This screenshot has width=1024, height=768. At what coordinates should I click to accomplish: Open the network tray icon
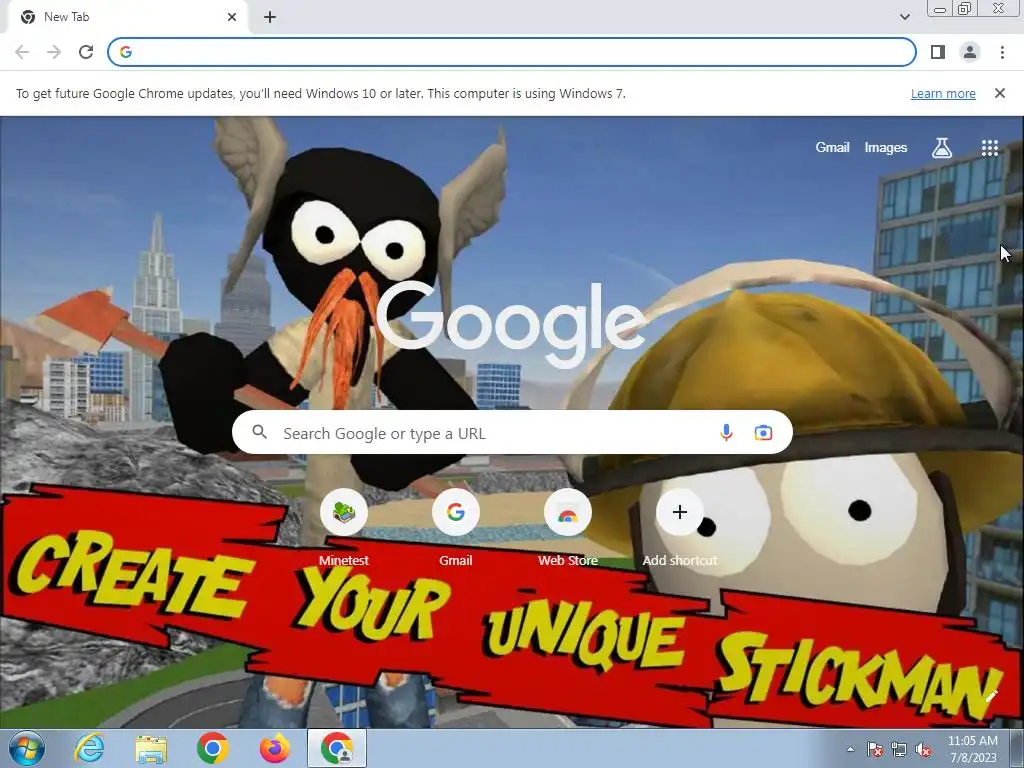pos(899,750)
